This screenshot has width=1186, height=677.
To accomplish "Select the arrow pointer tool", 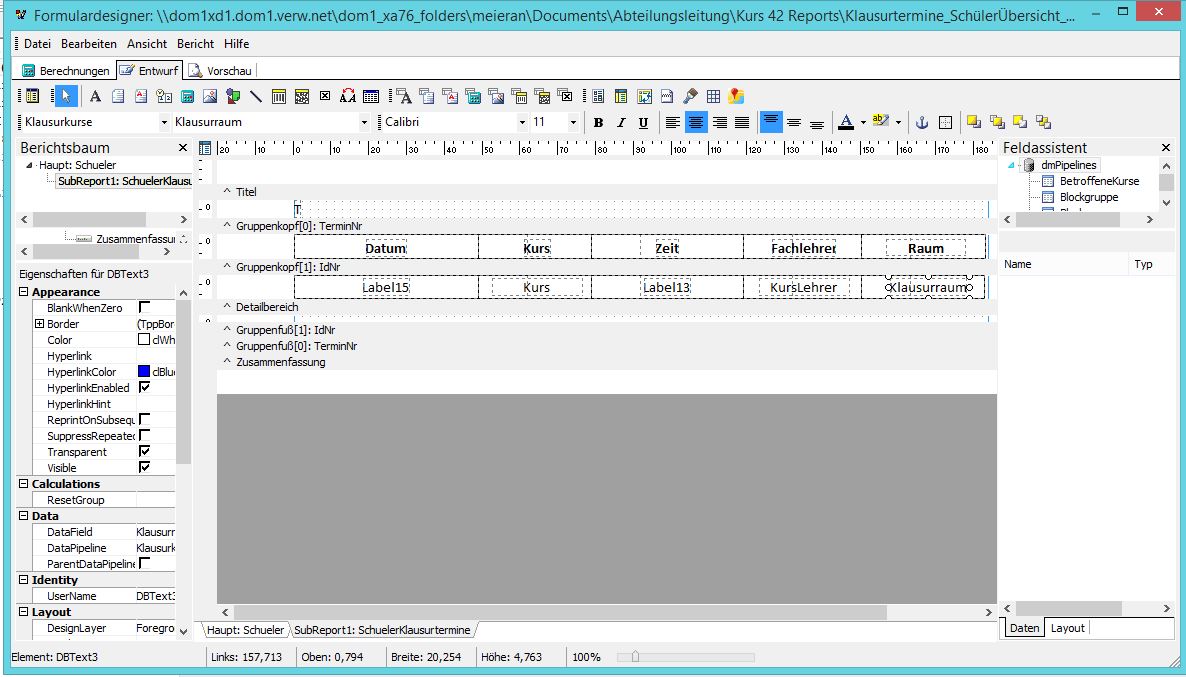I will tap(66, 96).
